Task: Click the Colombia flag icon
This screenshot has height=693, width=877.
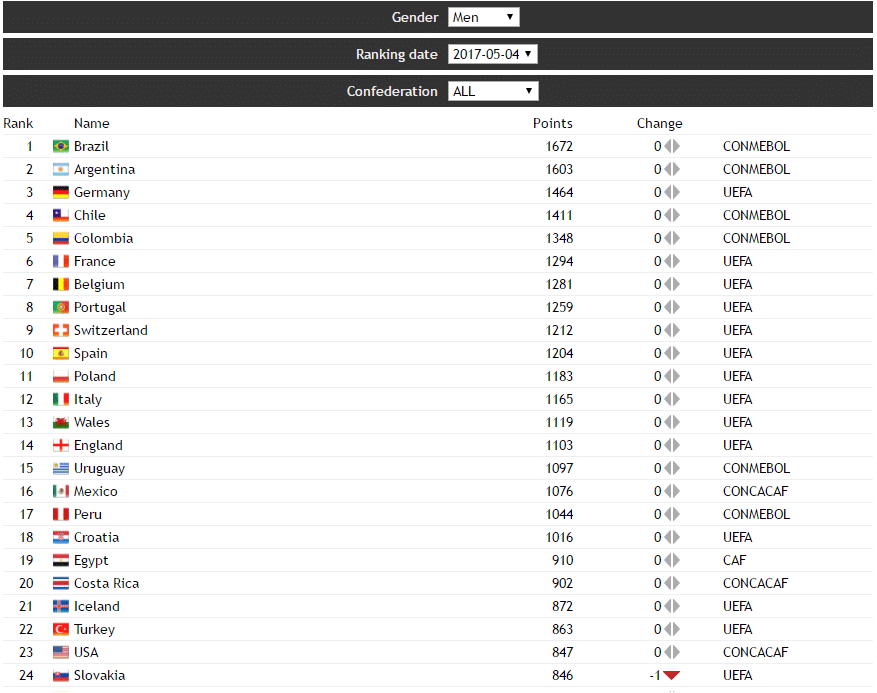Action: pos(60,238)
